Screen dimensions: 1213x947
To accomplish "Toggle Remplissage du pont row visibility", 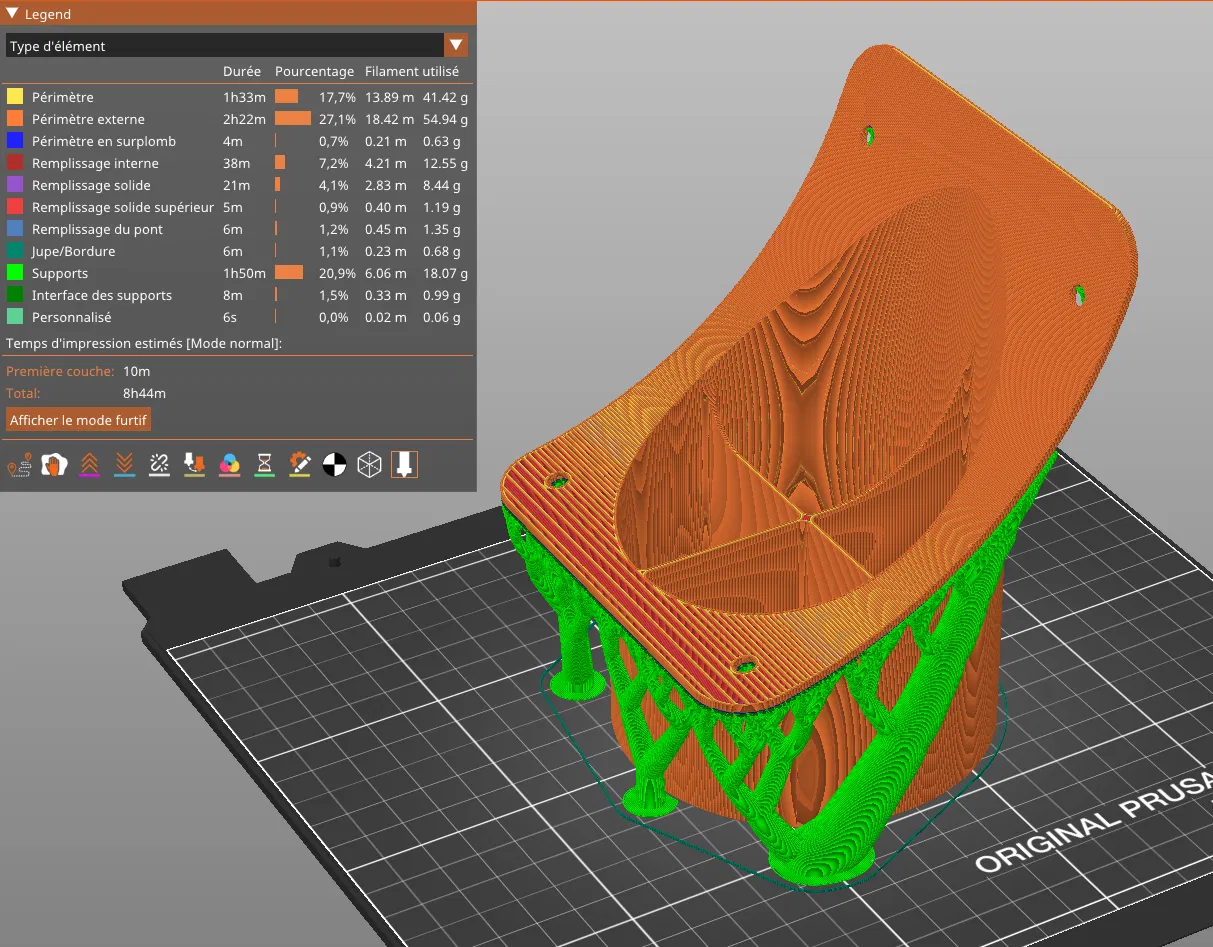I will [x=237, y=229].
